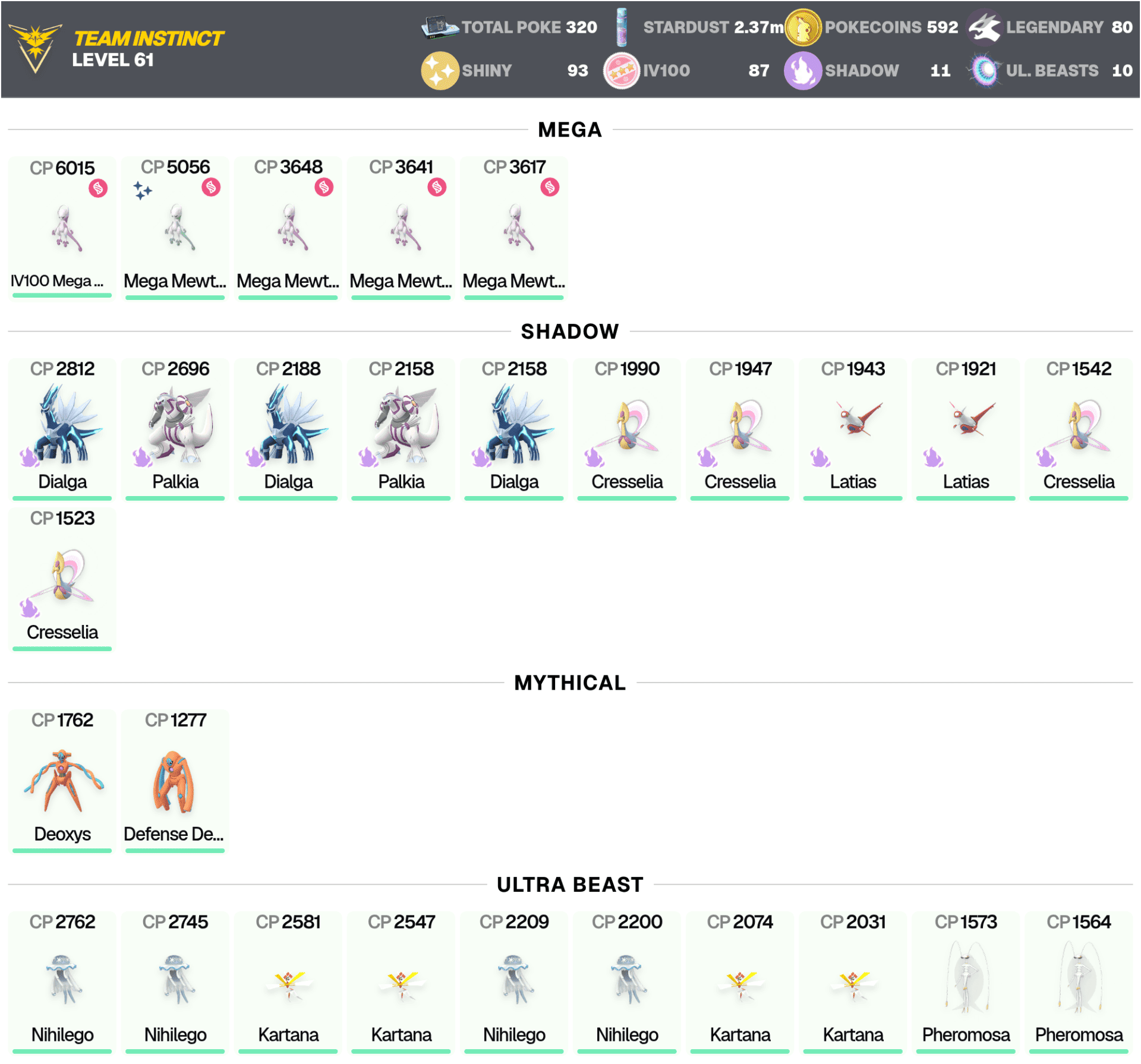Click the Legendary icon in the header

(984, 27)
